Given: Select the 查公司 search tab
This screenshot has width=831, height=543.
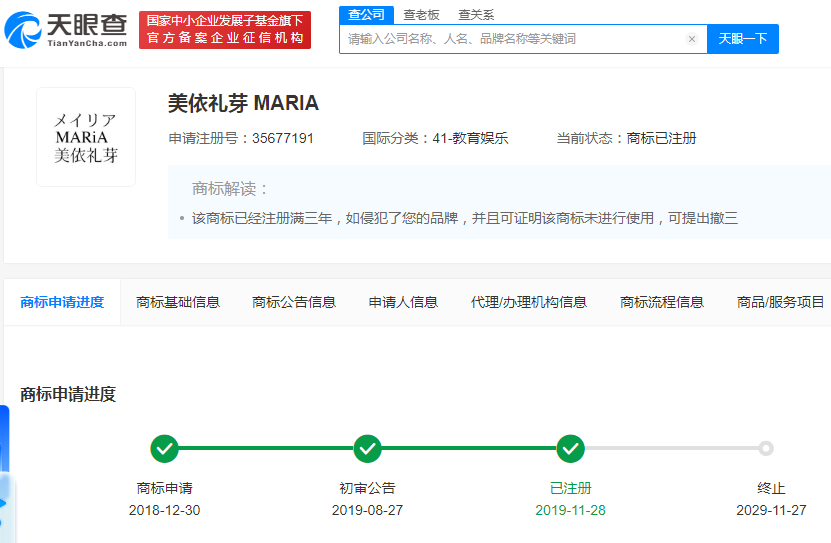Looking at the screenshot, I should click(366, 15).
